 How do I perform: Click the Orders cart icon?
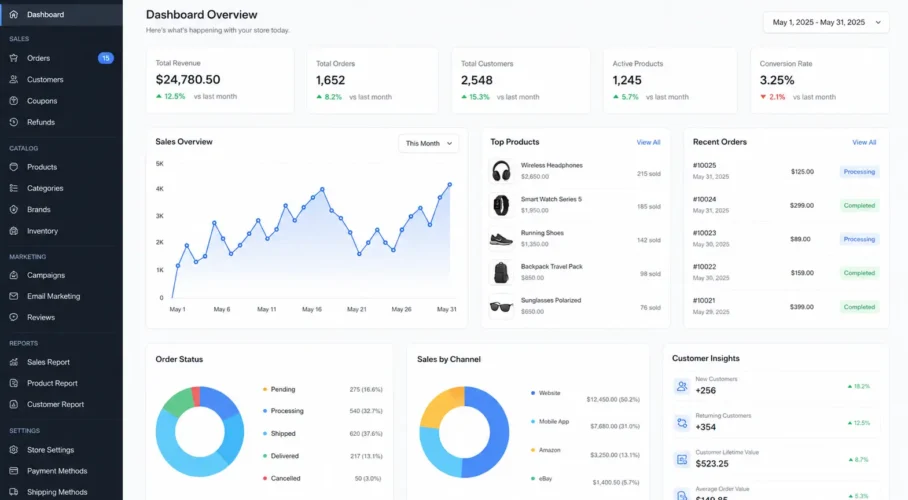click(x=14, y=58)
